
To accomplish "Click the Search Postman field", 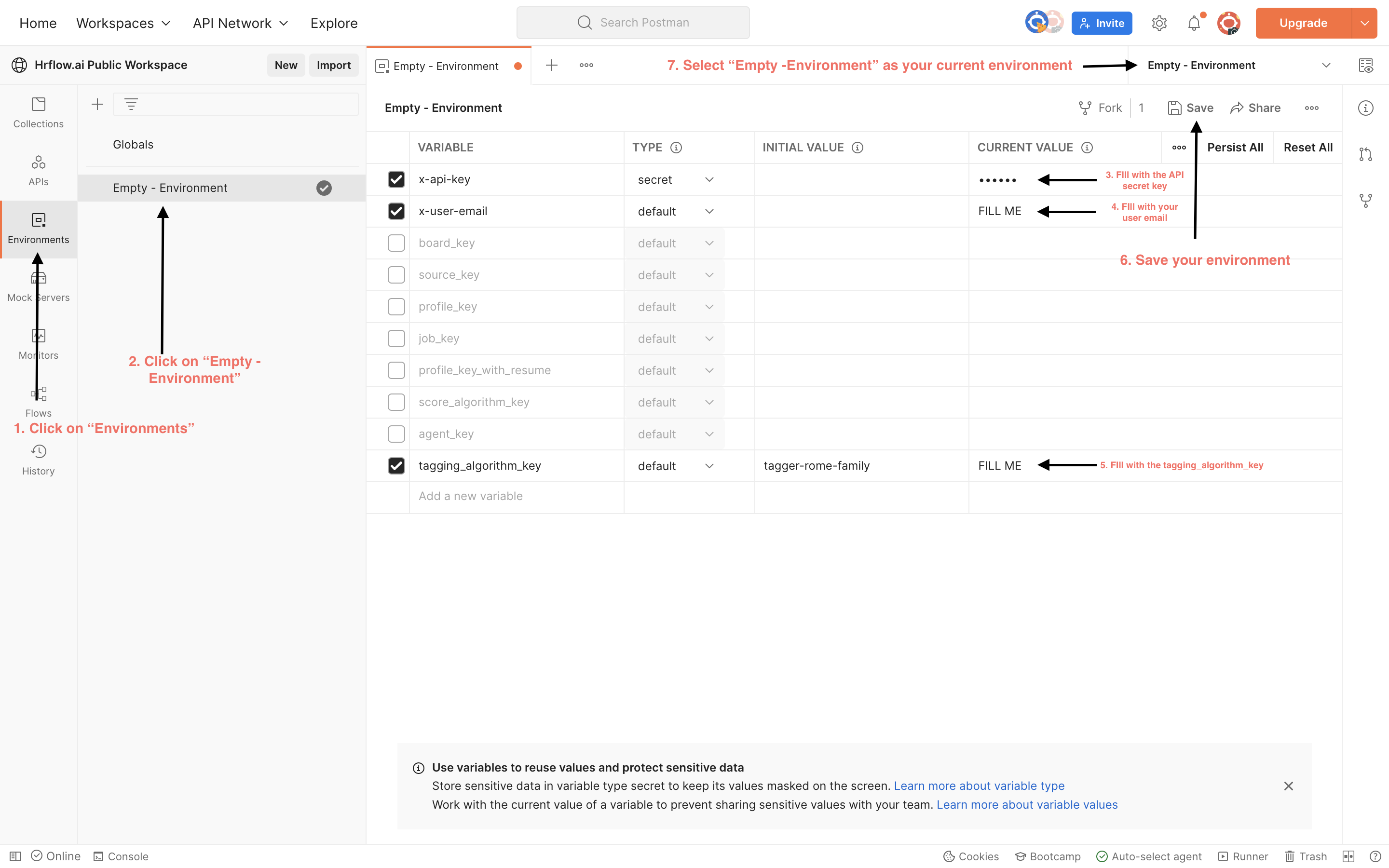I will [632, 22].
